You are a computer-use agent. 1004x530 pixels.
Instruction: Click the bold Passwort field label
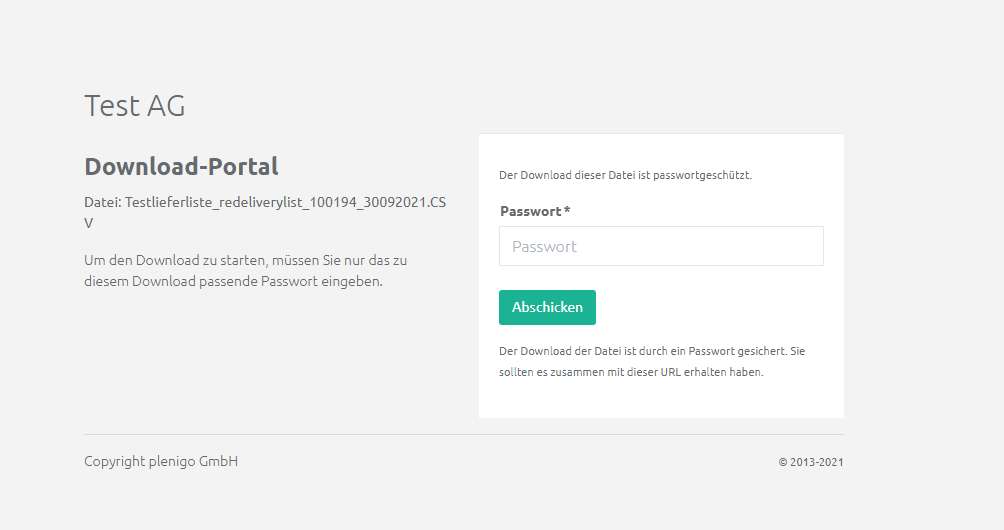(530, 211)
